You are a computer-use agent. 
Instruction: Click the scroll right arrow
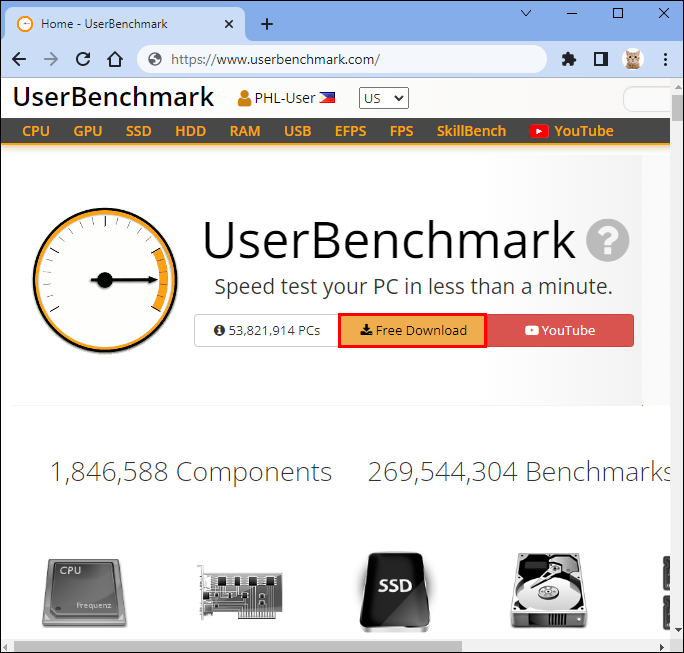click(x=662, y=646)
